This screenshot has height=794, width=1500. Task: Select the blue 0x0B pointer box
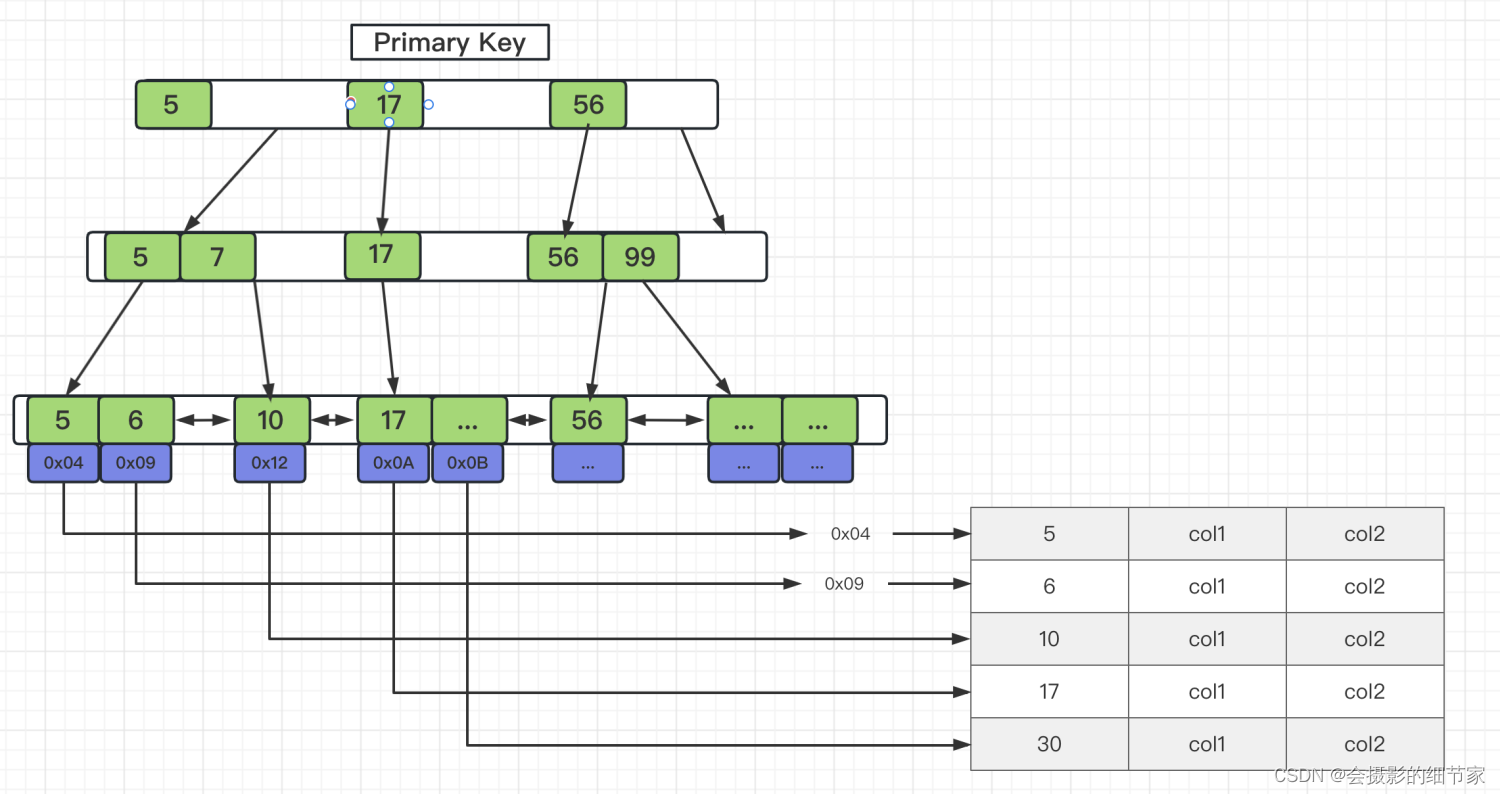coord(467,463)
